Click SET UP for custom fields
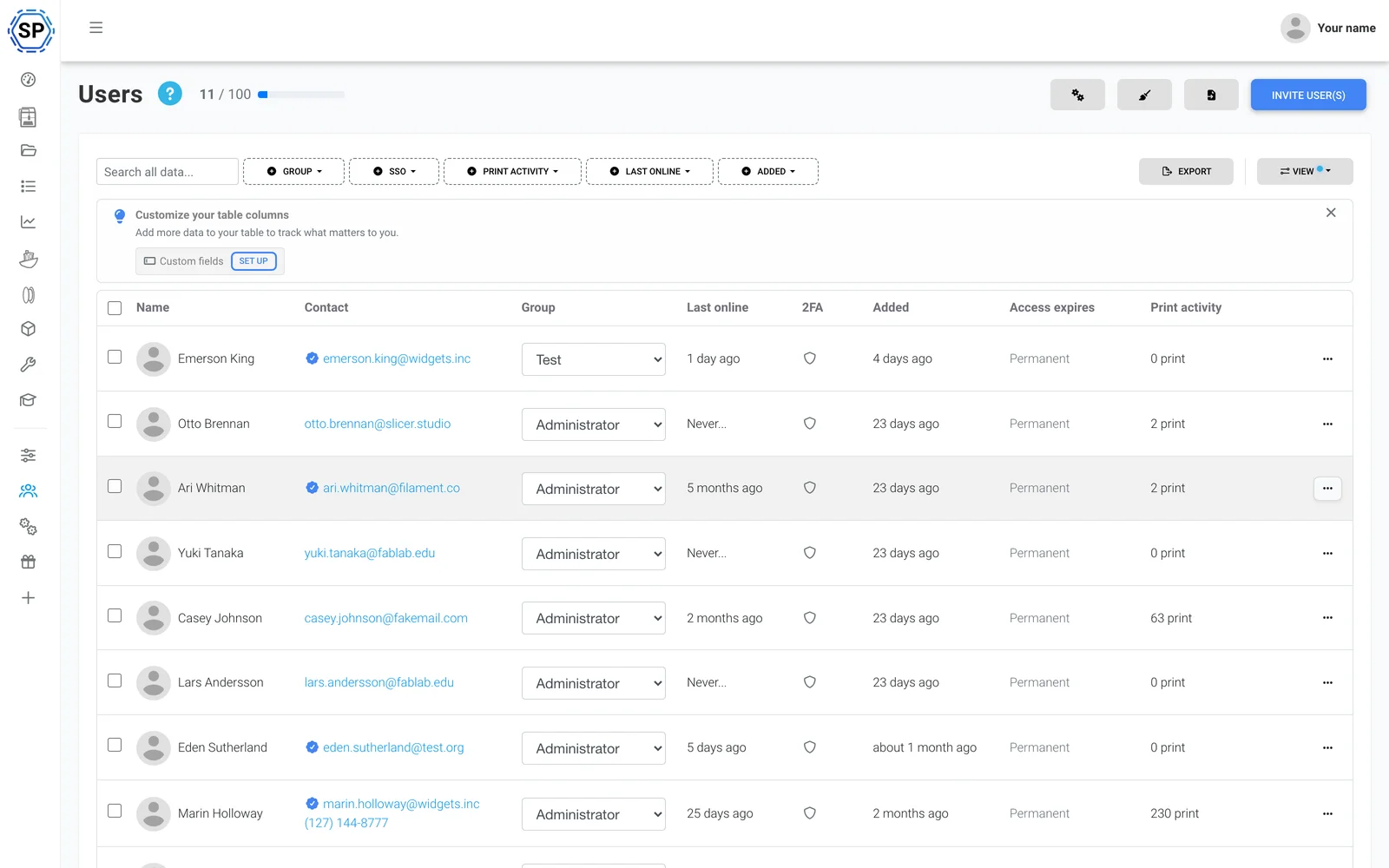The image size is (1389, 868). [253, 261]
